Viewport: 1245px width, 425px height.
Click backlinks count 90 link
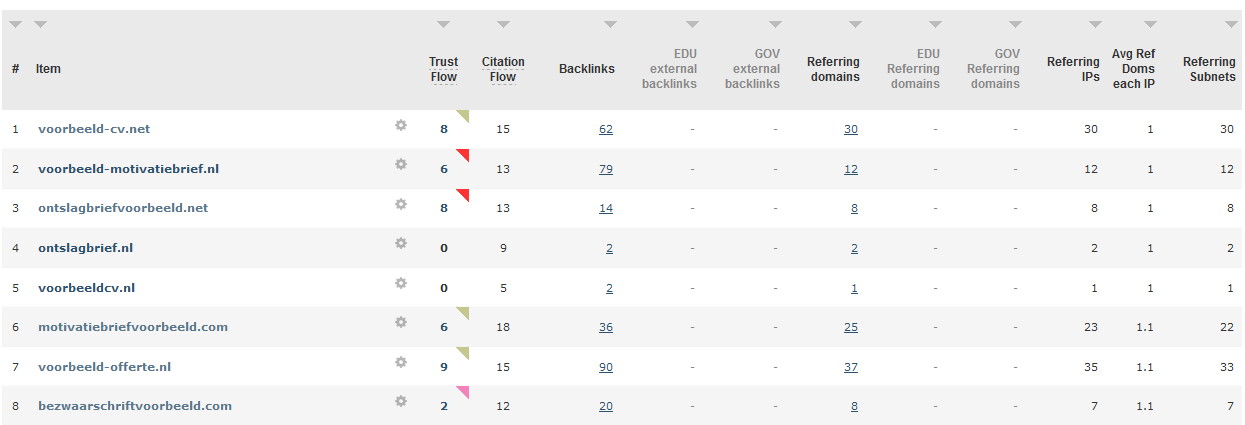[606, 367]
